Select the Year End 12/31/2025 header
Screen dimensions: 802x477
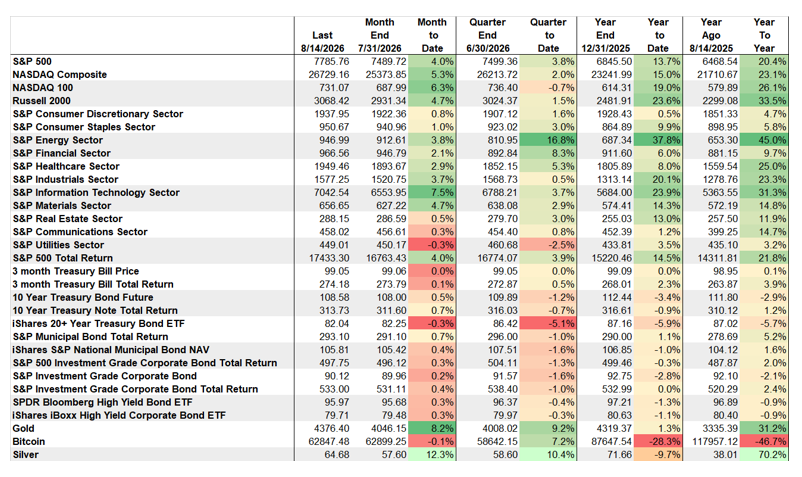[606, 35]
